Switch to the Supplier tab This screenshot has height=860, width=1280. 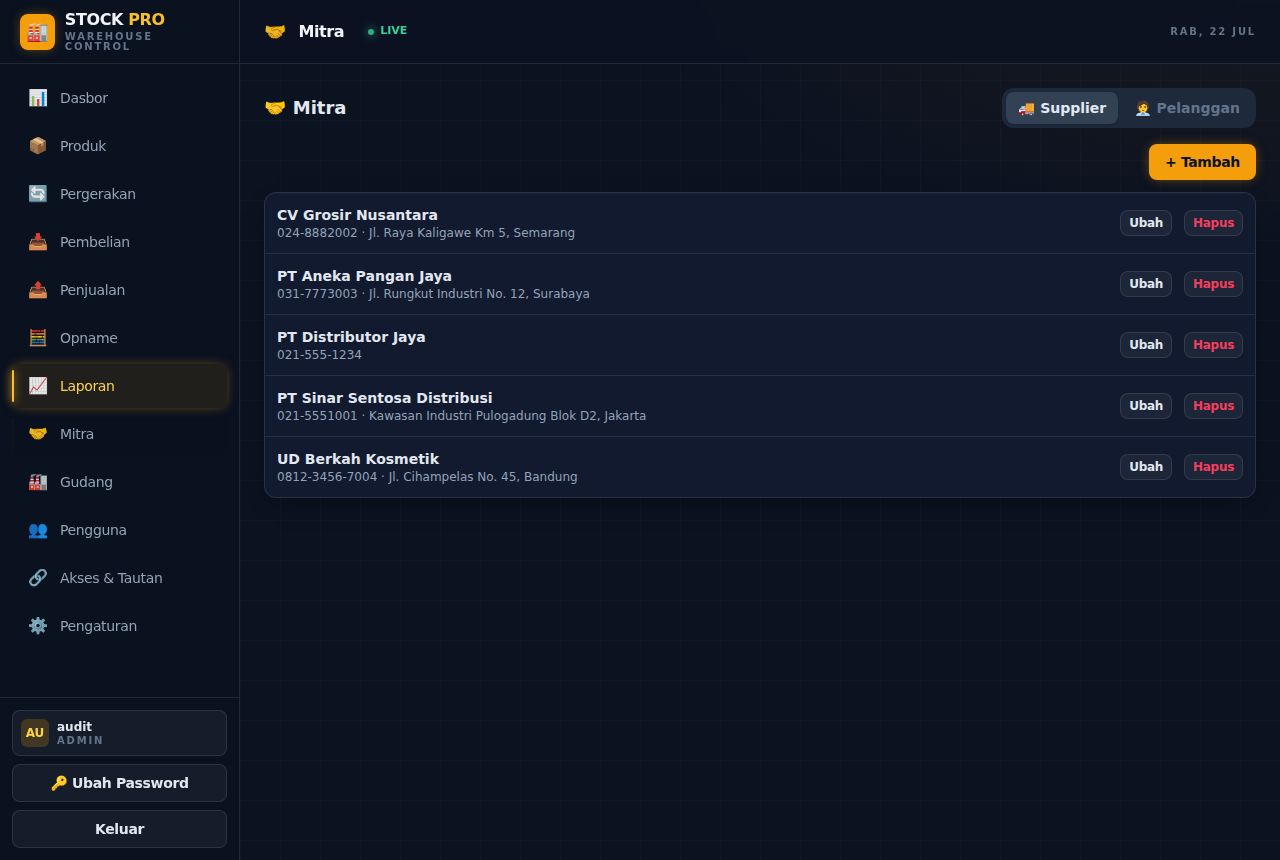tap(1062, 108)
